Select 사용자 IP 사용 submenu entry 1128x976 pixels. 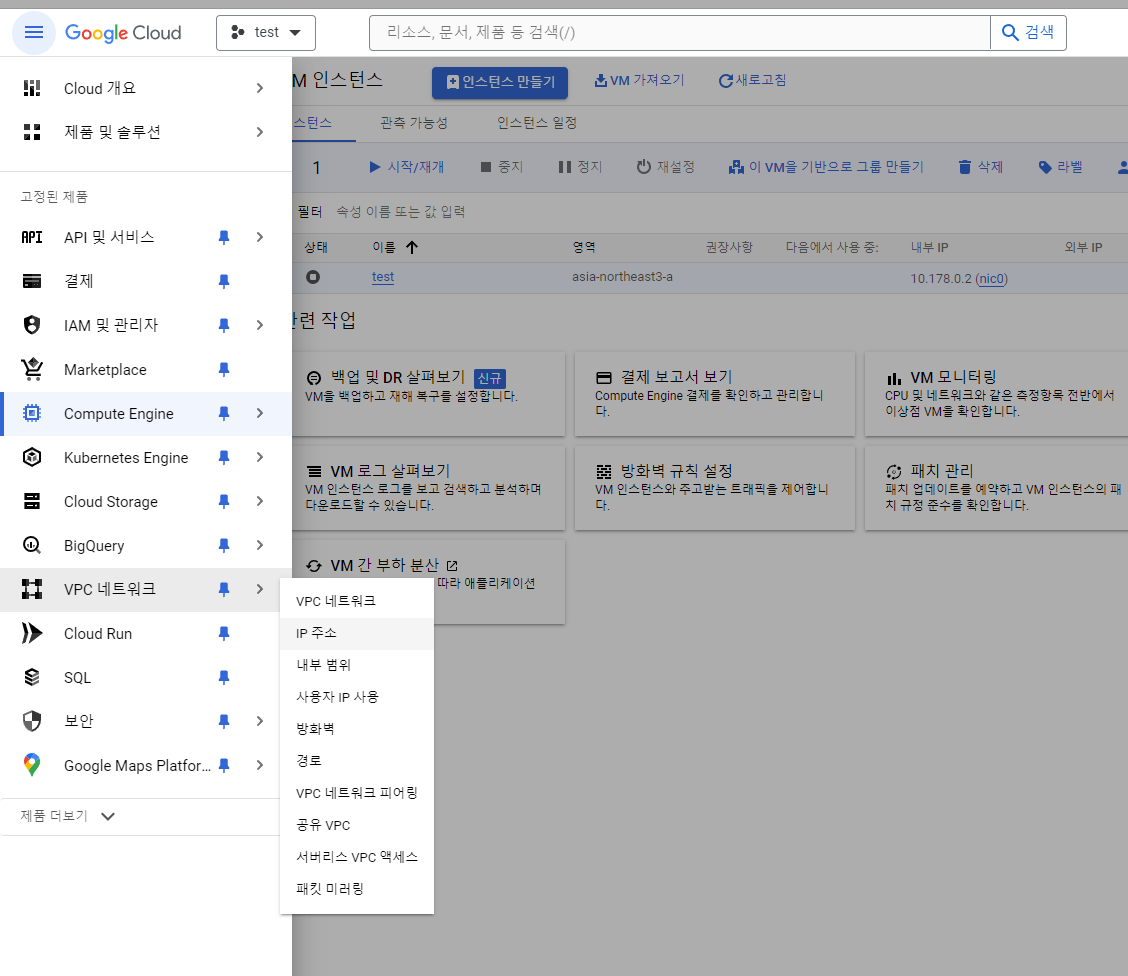357,697
